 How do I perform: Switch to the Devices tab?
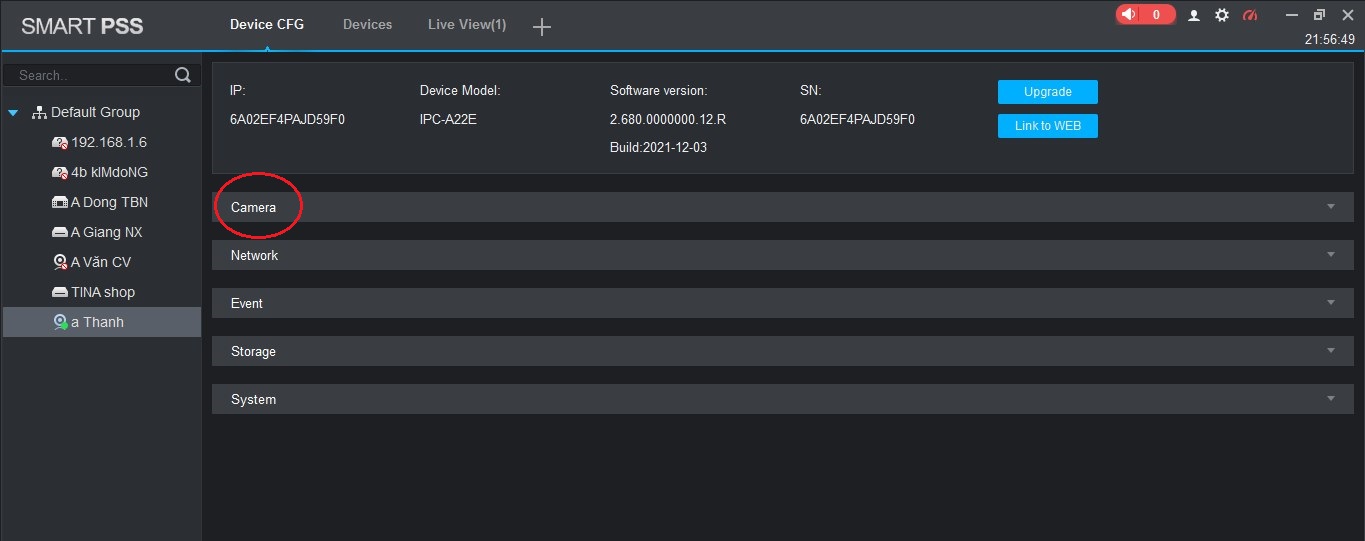pos(367,25)
